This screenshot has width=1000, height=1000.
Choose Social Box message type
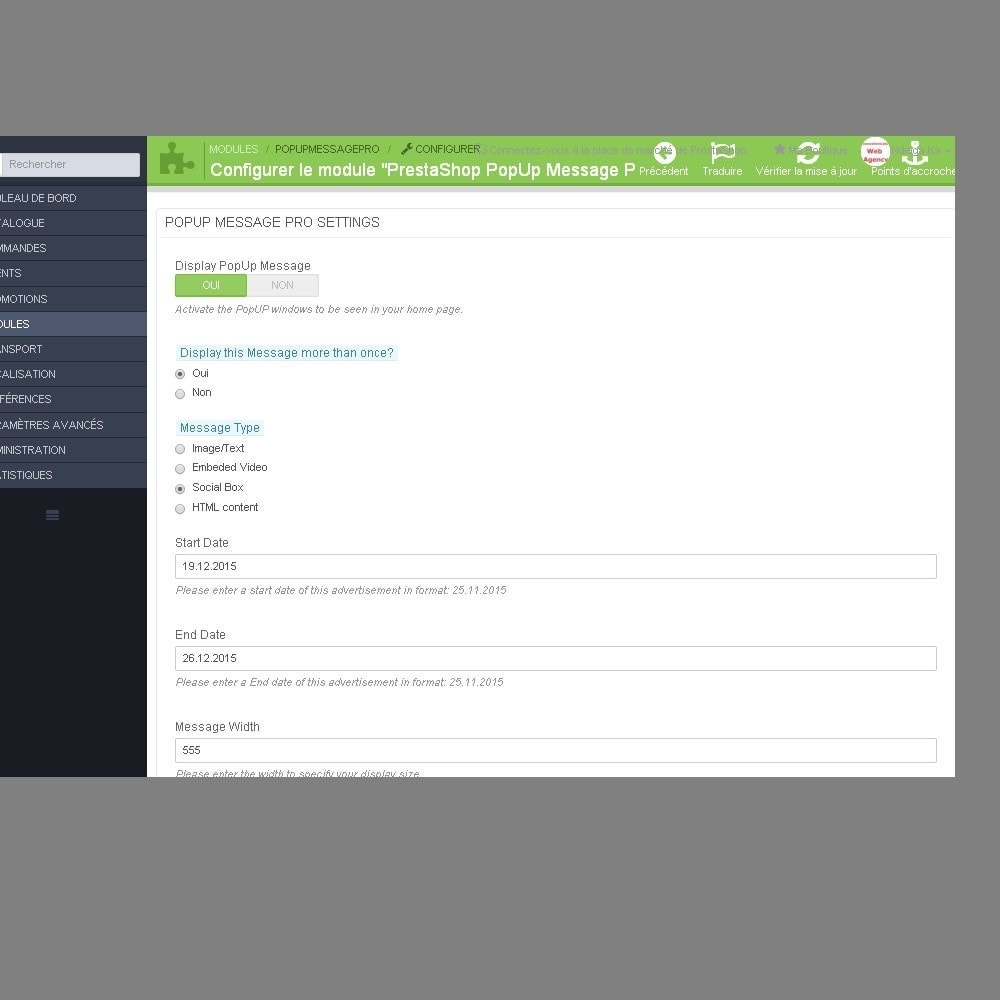(x=180, y=489)
